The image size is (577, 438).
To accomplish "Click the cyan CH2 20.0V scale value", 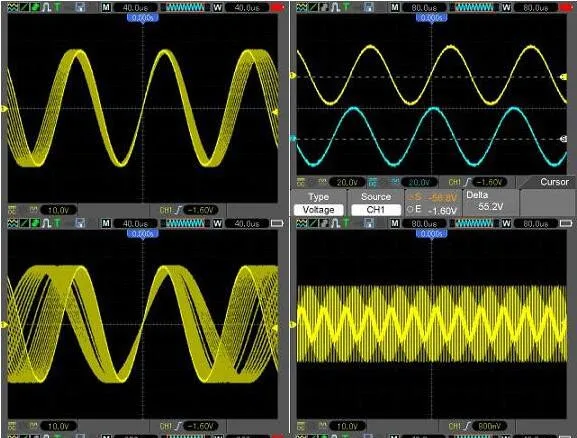I will tap(419, 182).
